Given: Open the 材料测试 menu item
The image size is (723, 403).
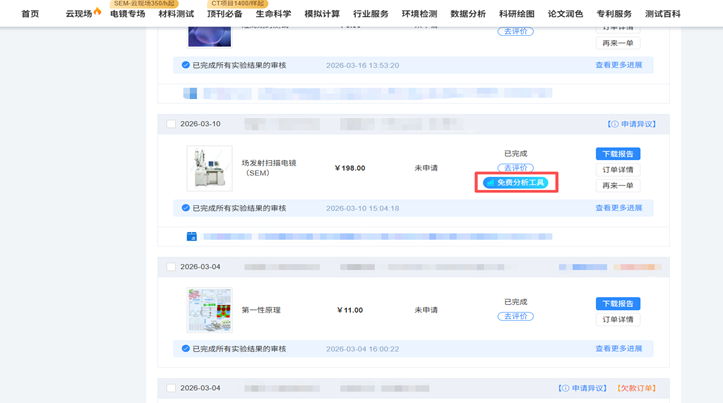Looking at the screenshot, I should tap(176, 14).
